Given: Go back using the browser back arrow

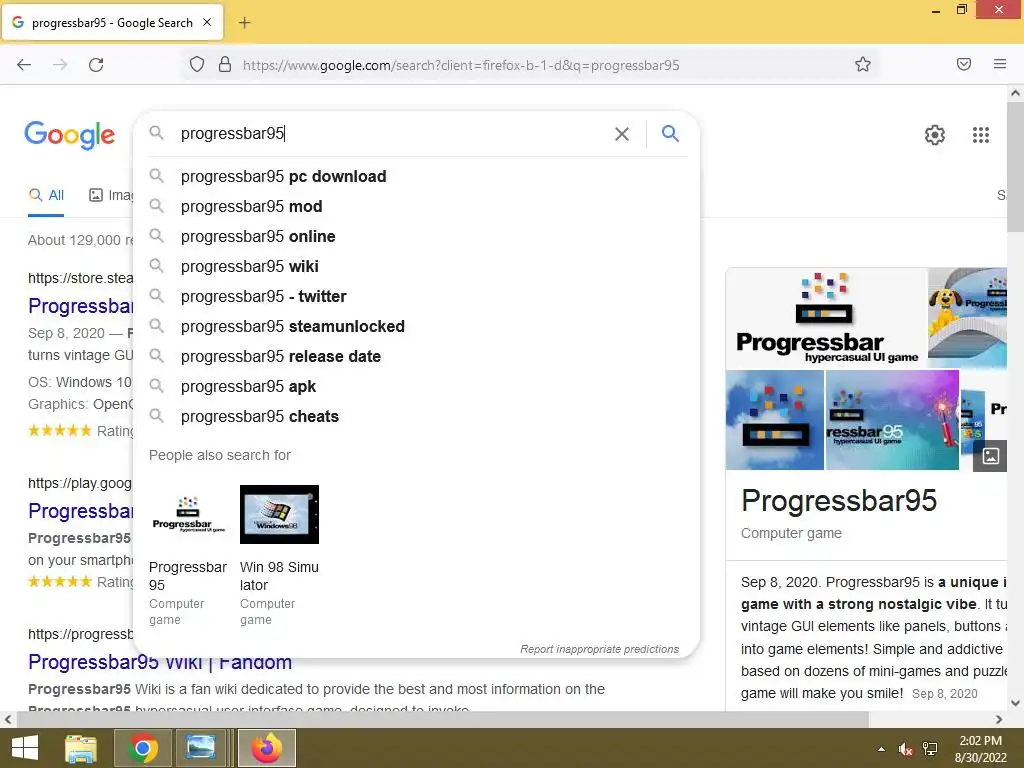Looking at the screenshot, I should point(24,65).
